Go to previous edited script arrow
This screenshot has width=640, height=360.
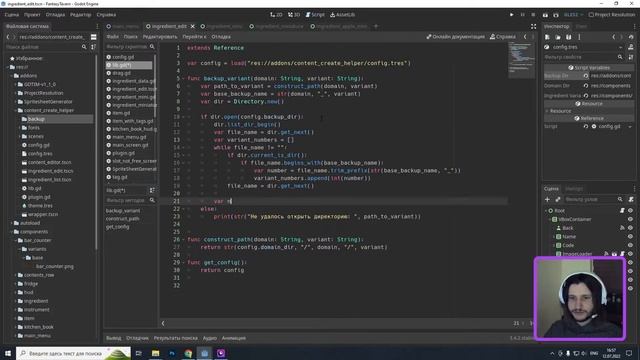(x=525, y=37)
